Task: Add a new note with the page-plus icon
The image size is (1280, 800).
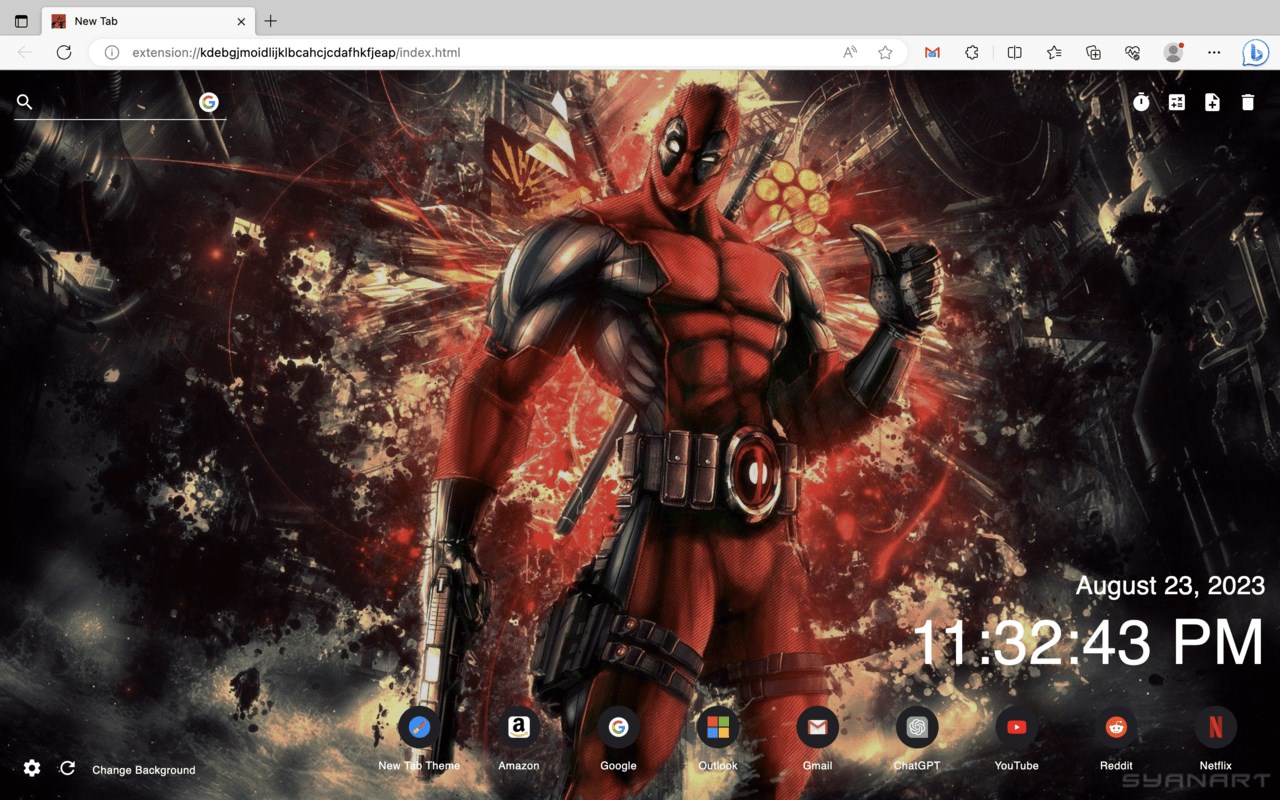Action: (x=1212, y=102)
